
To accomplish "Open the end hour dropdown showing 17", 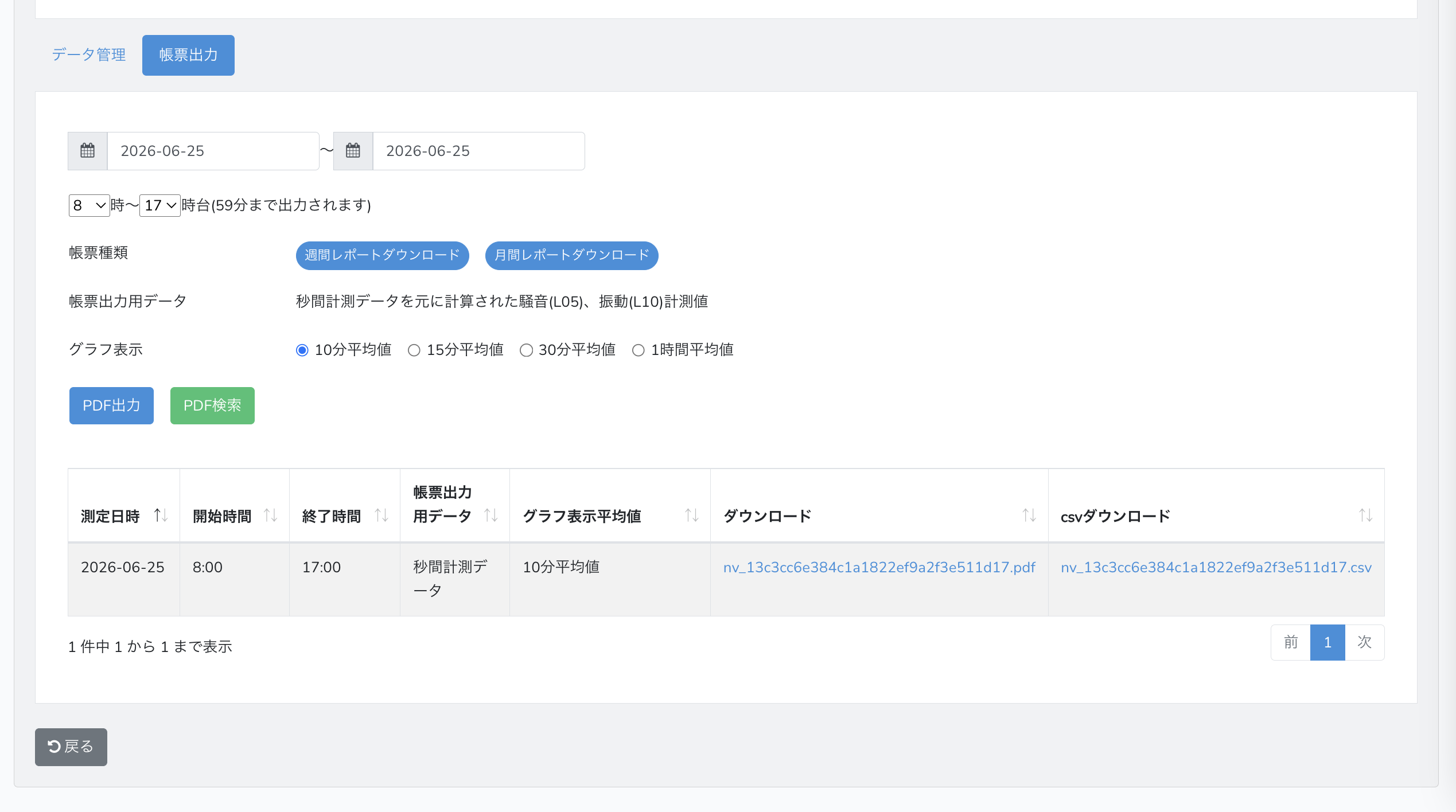I will pos(160,205).
